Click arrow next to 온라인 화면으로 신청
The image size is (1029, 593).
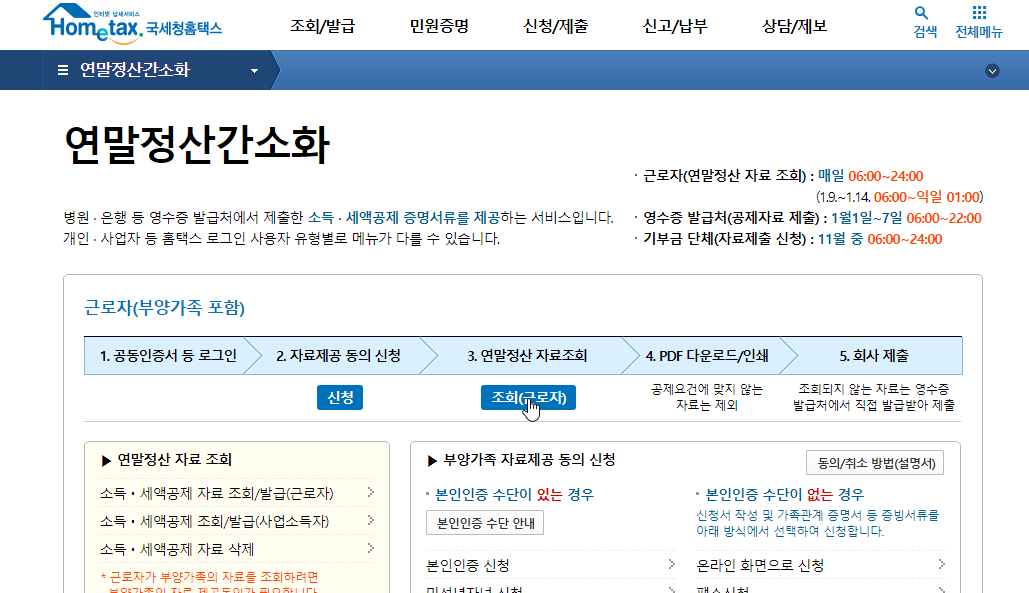click(941, 565)
